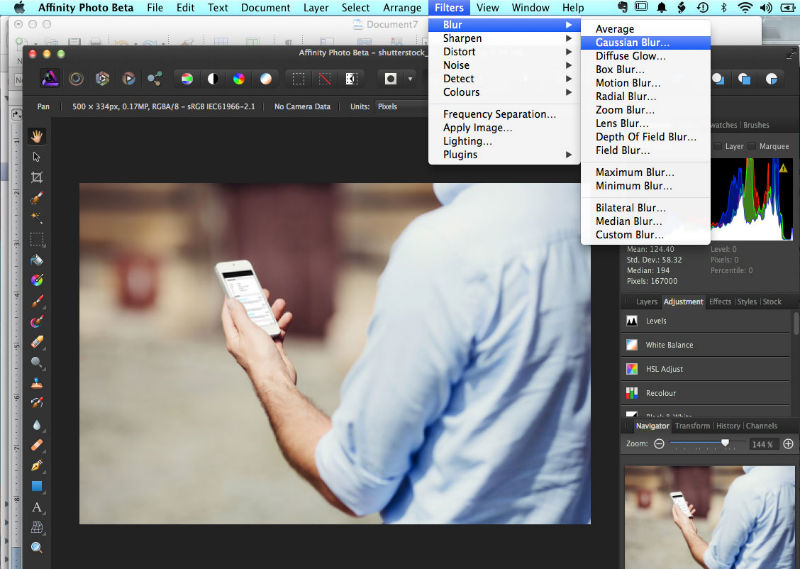Click the zoom in plus button
The image size is (800, 569).
coord(788,443)
